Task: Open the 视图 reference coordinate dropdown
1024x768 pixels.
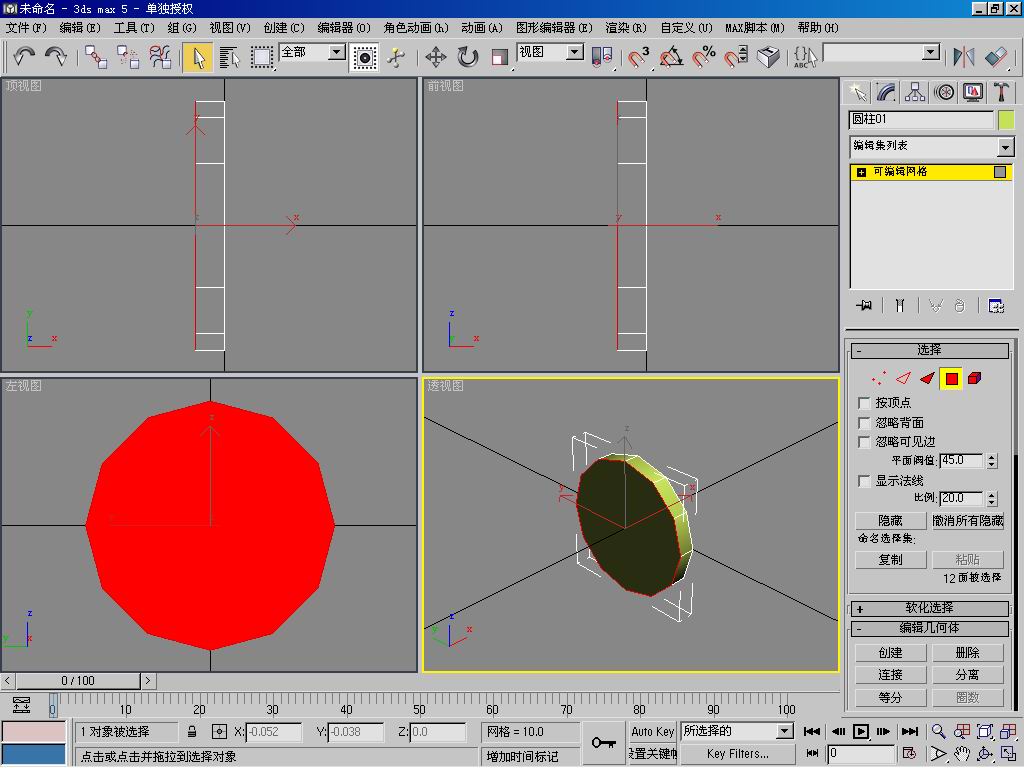Action: (x=575, y=52)
